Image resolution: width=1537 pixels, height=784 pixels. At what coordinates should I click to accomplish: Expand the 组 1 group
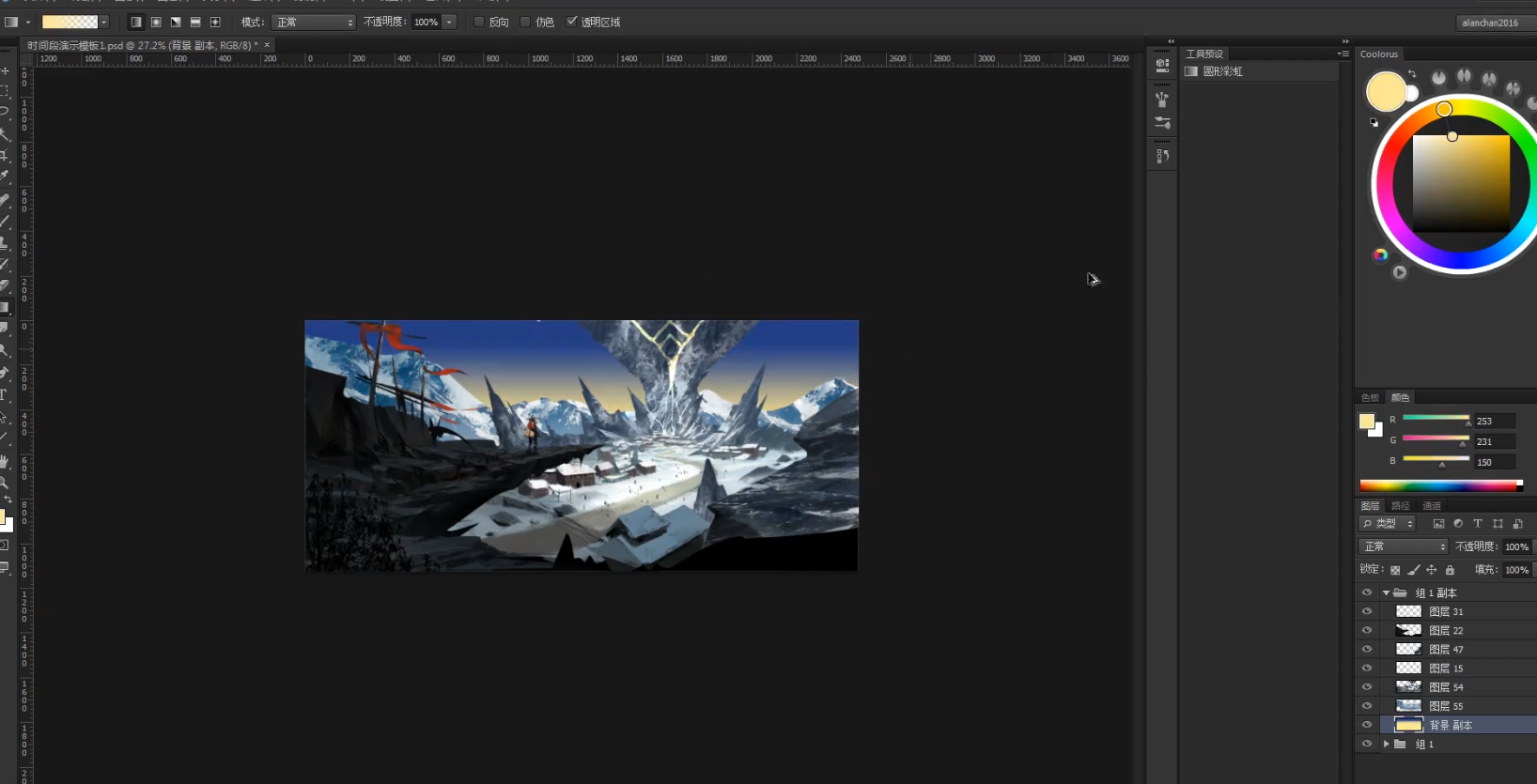point(1386,744)
